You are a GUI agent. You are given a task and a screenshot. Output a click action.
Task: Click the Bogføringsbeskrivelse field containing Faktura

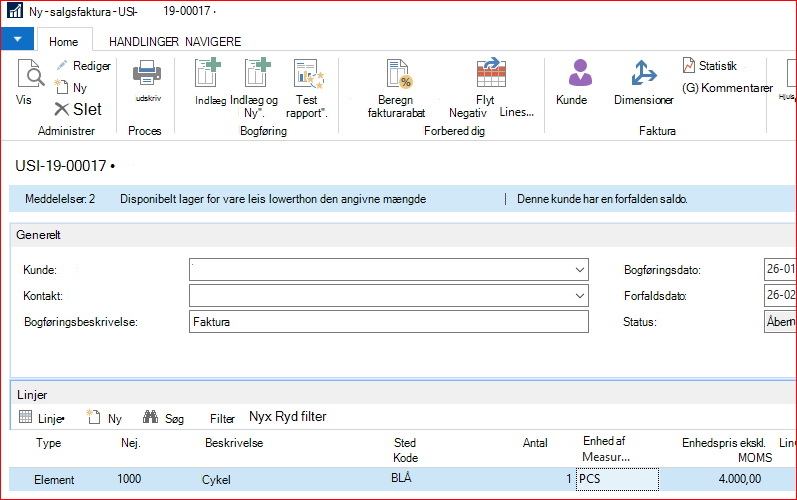(389, 322)
